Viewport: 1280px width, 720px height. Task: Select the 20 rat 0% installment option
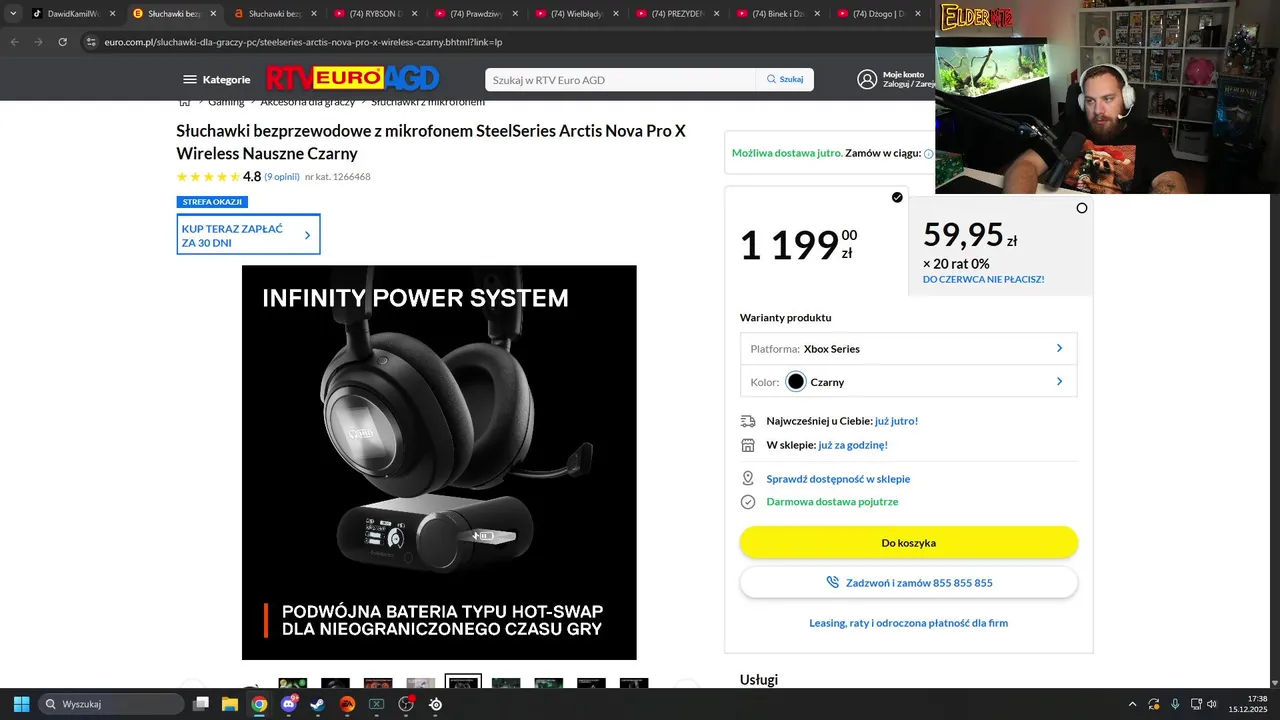pyautogui.click(x=1000, y=246)
